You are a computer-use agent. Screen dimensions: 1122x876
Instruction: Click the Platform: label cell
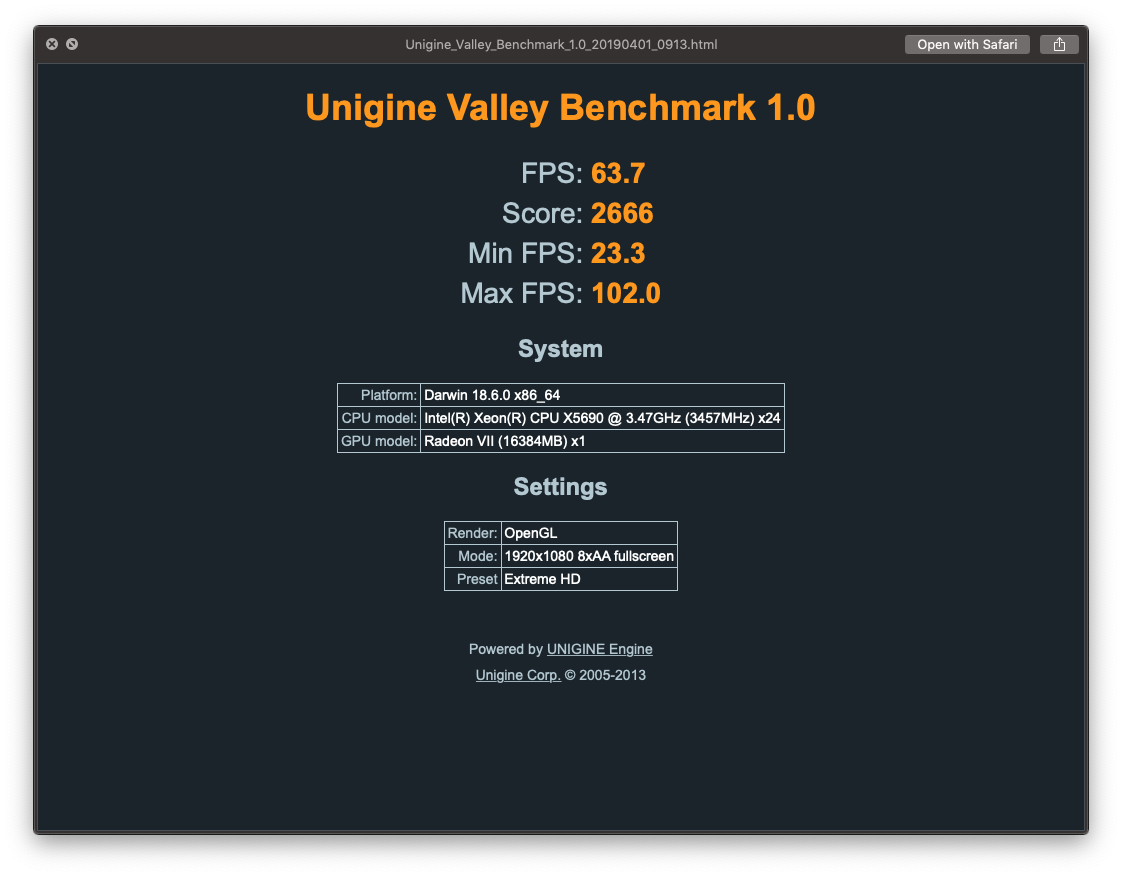point(379,395)
